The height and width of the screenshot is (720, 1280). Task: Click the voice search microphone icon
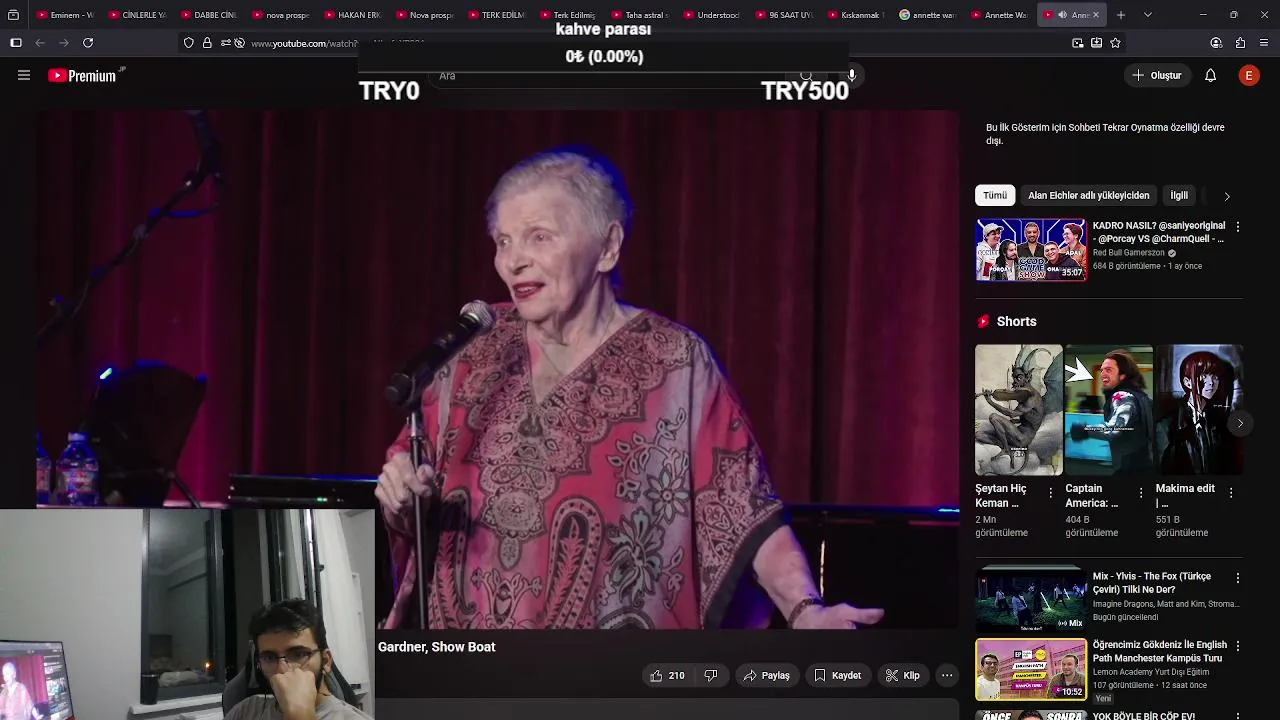coord(852,75)
